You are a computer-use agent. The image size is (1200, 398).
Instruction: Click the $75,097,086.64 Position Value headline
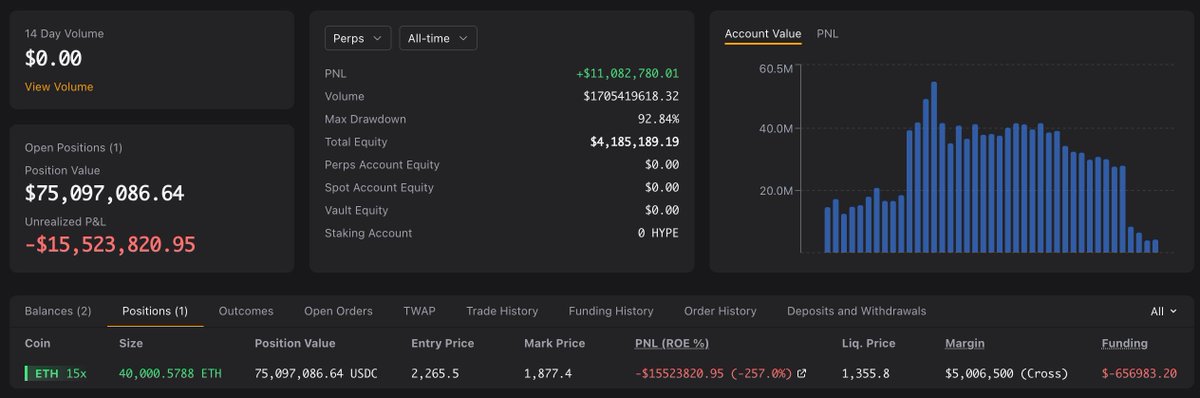click(104, 193)
